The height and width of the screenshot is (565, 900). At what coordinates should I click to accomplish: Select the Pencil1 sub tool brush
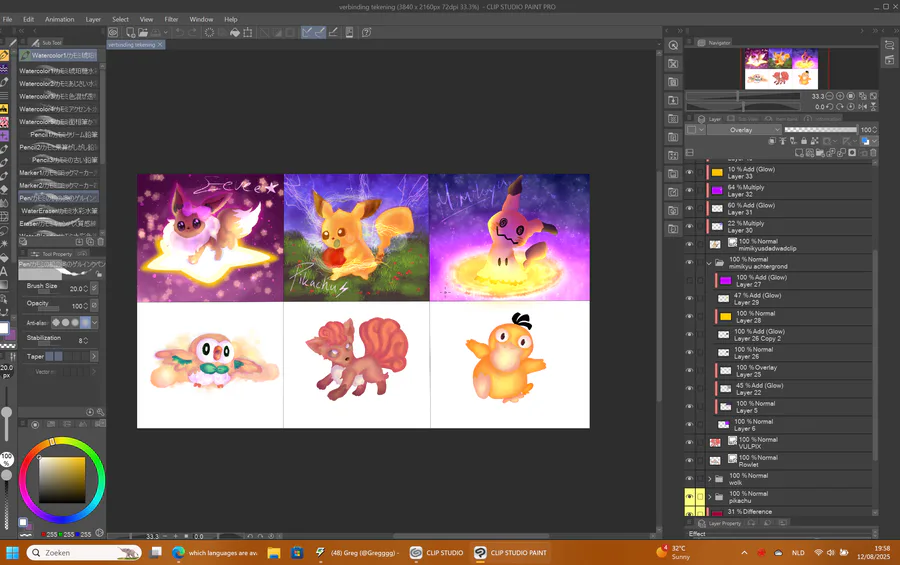tap(59, 134)
